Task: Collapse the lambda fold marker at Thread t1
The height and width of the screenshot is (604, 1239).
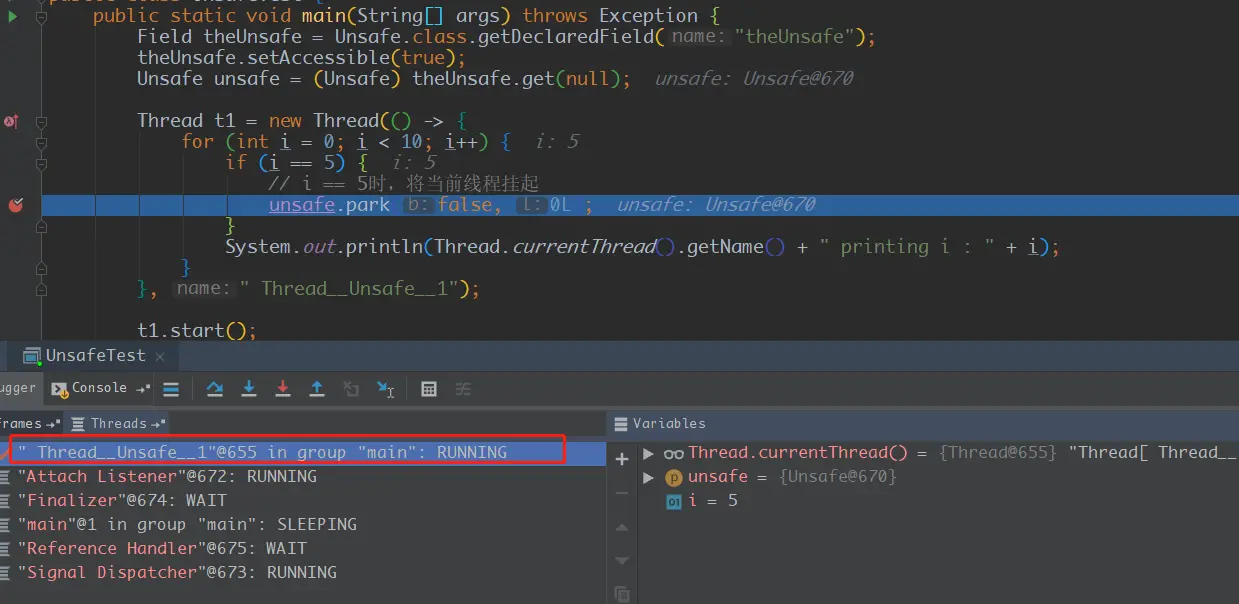Action: 42,121
